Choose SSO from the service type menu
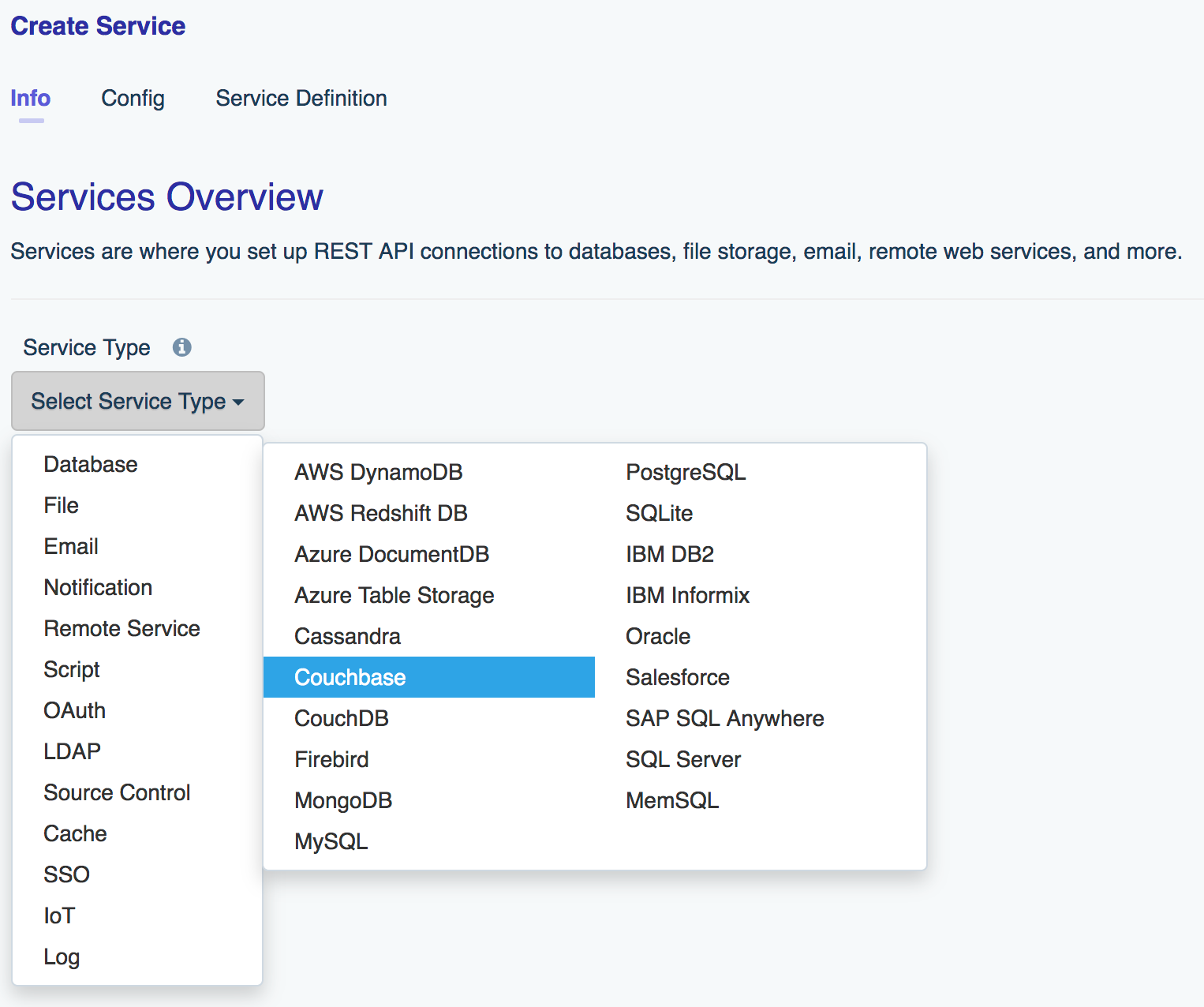This screenshot has height=1007, width=1204. (137, 874)
